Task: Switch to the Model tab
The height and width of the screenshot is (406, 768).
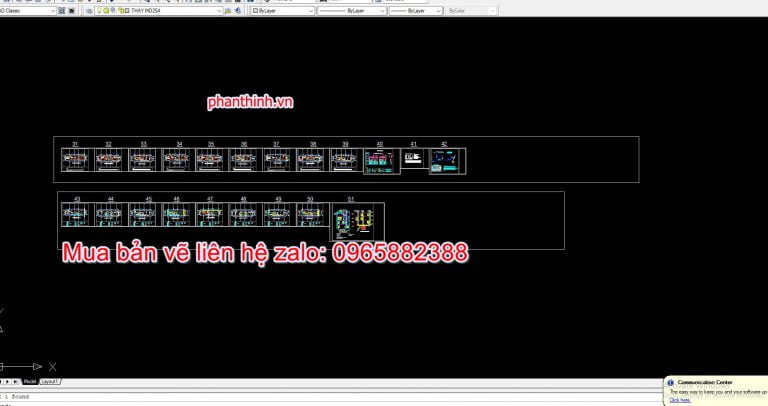Action: click(x=30, y=382)
